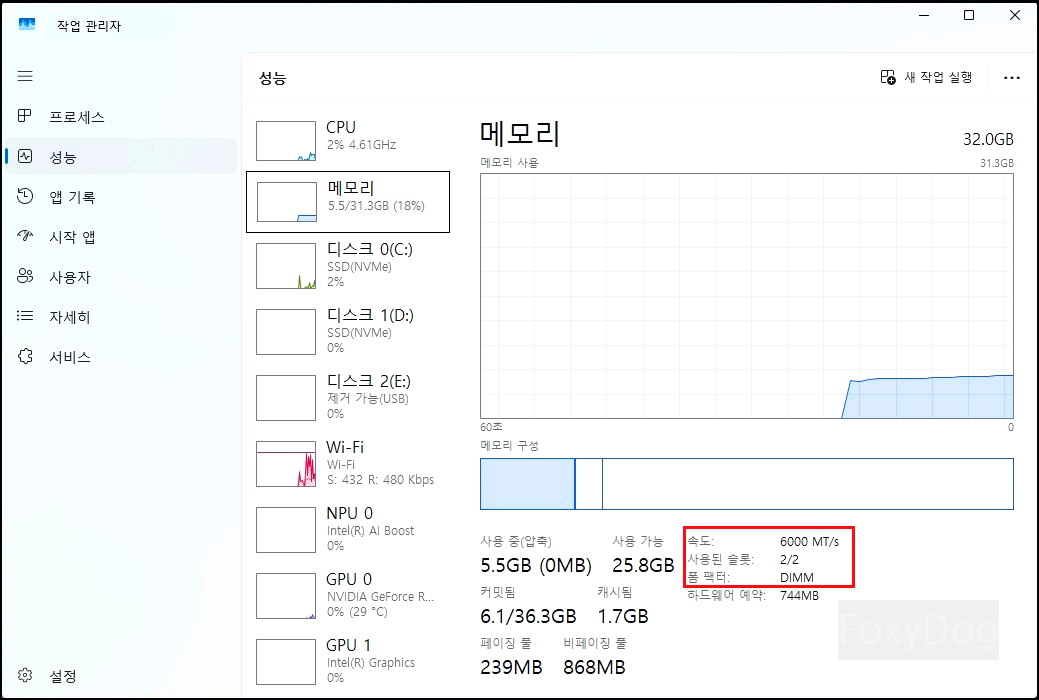Click the 디스크 2(E:) label
Screen dimensions: 1039x700
coord(369,382)
